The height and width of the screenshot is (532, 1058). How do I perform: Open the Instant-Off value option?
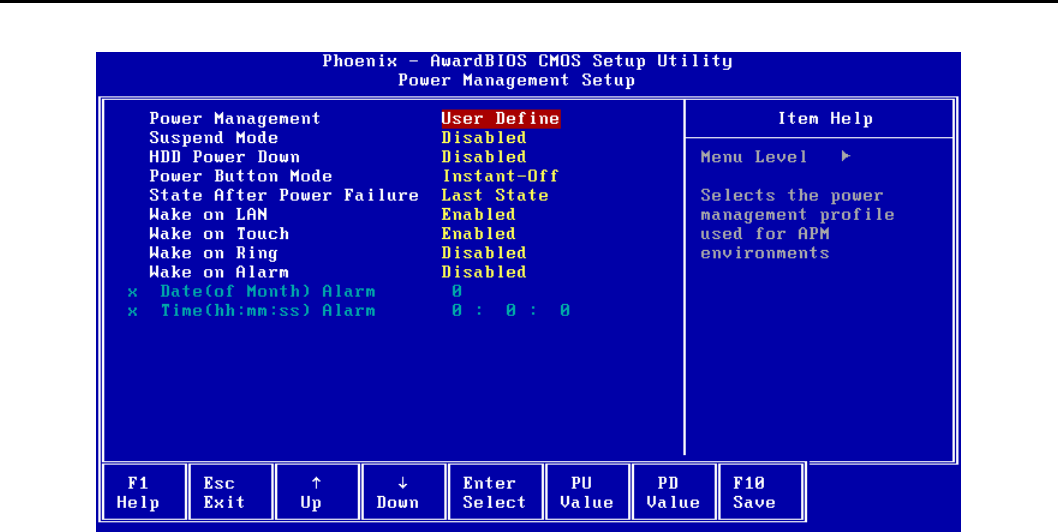[x=501, y=176]
